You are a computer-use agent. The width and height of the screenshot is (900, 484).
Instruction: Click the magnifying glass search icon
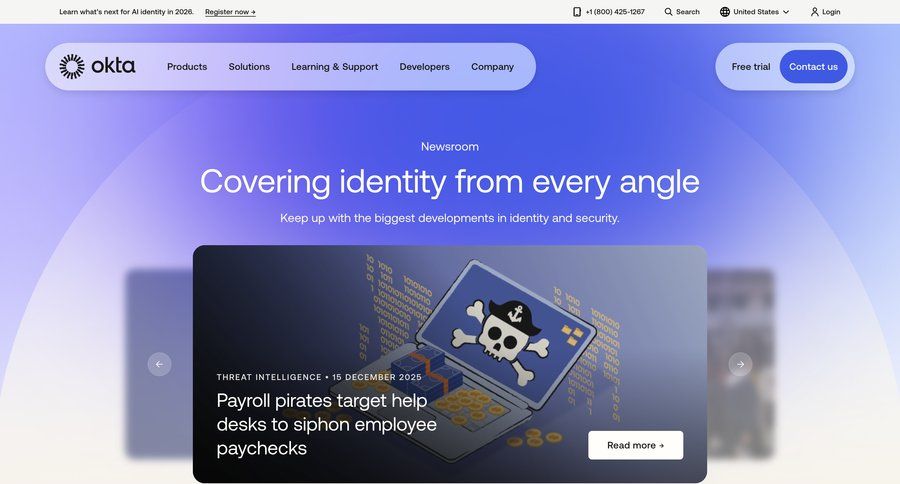tap(668, 11)
